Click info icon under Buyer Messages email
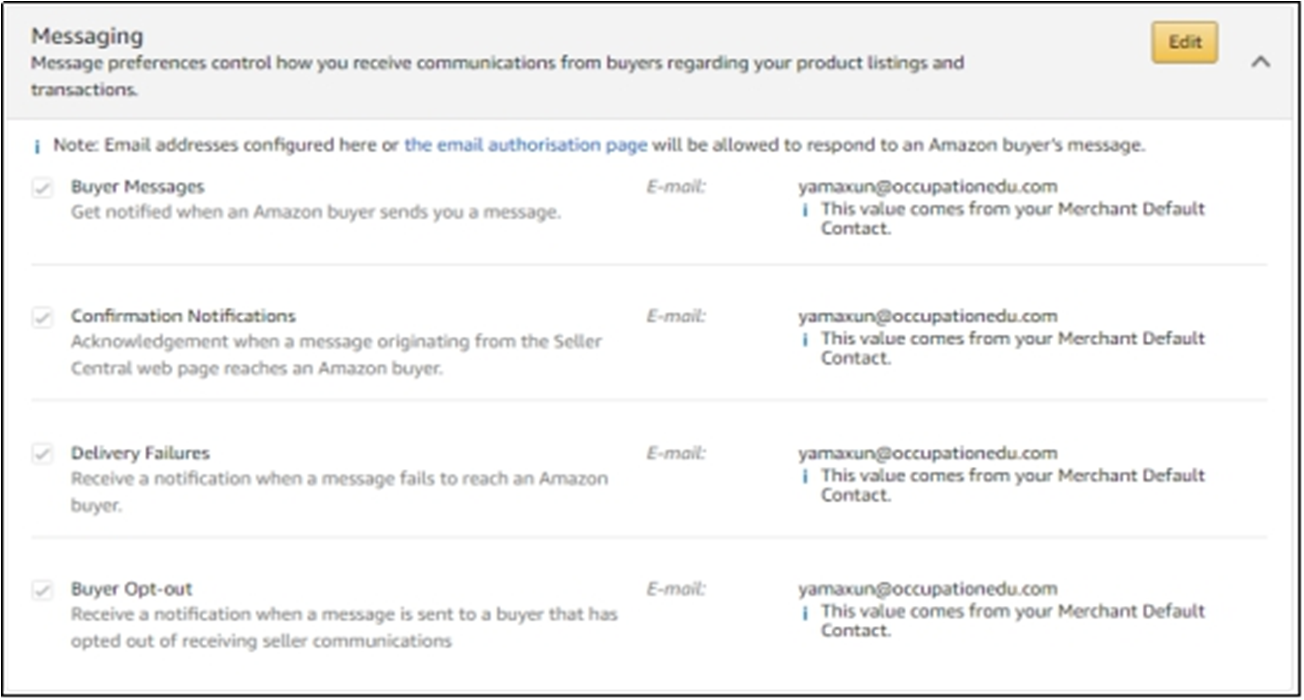The image size is (1304, 700). coord(805,210)
